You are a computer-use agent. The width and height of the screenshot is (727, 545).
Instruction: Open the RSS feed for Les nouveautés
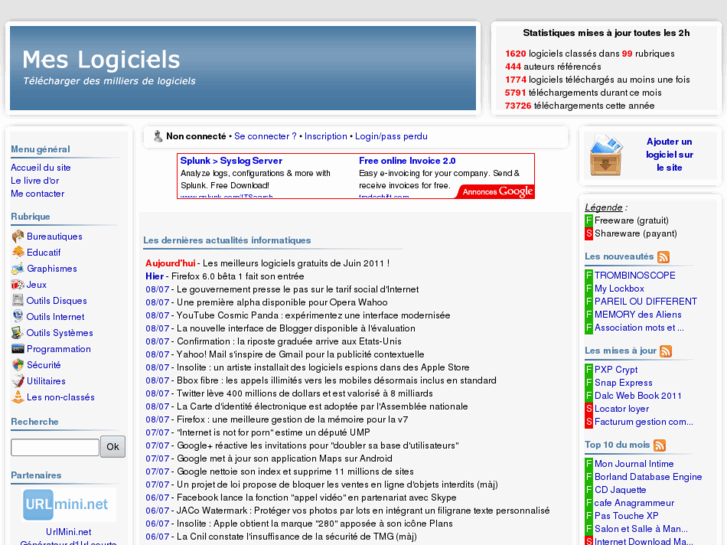[x=663, y=256]
